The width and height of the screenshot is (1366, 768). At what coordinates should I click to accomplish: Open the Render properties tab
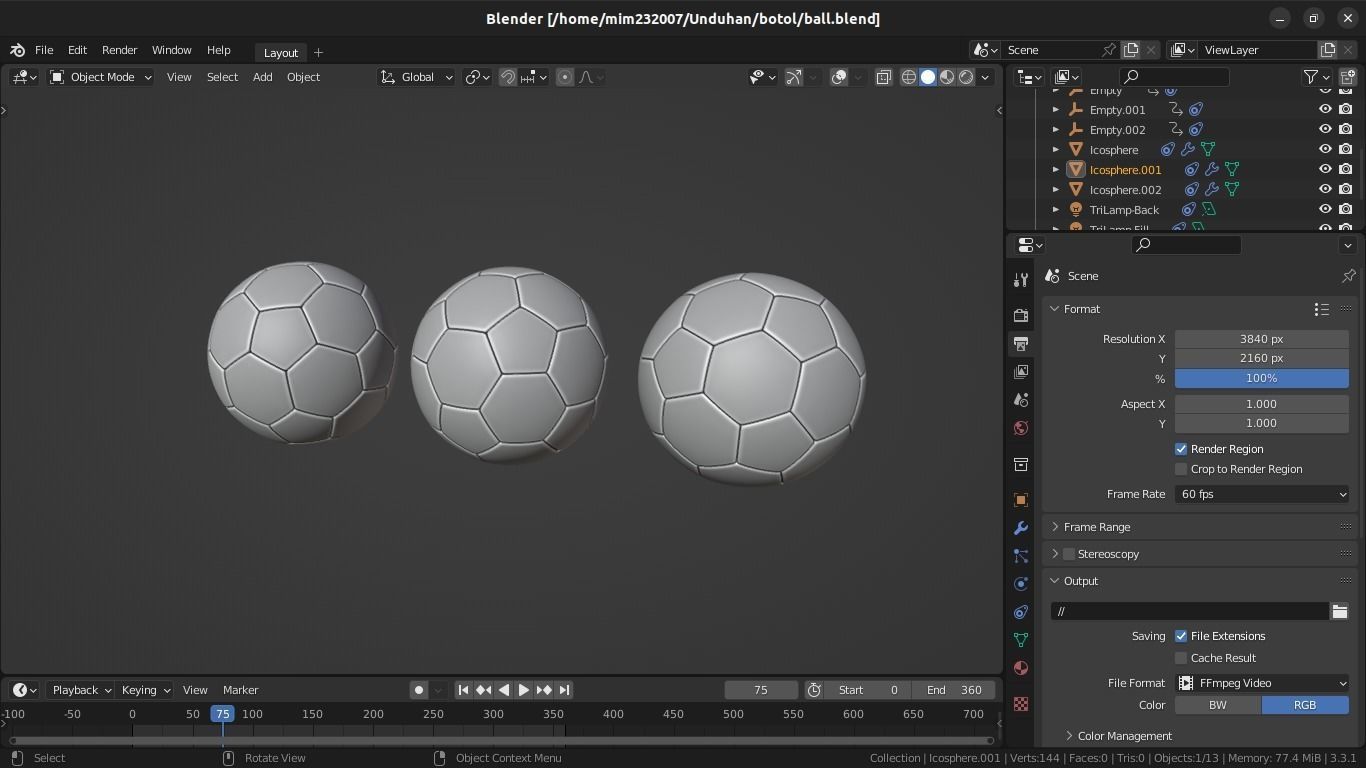coord(1021,314)
